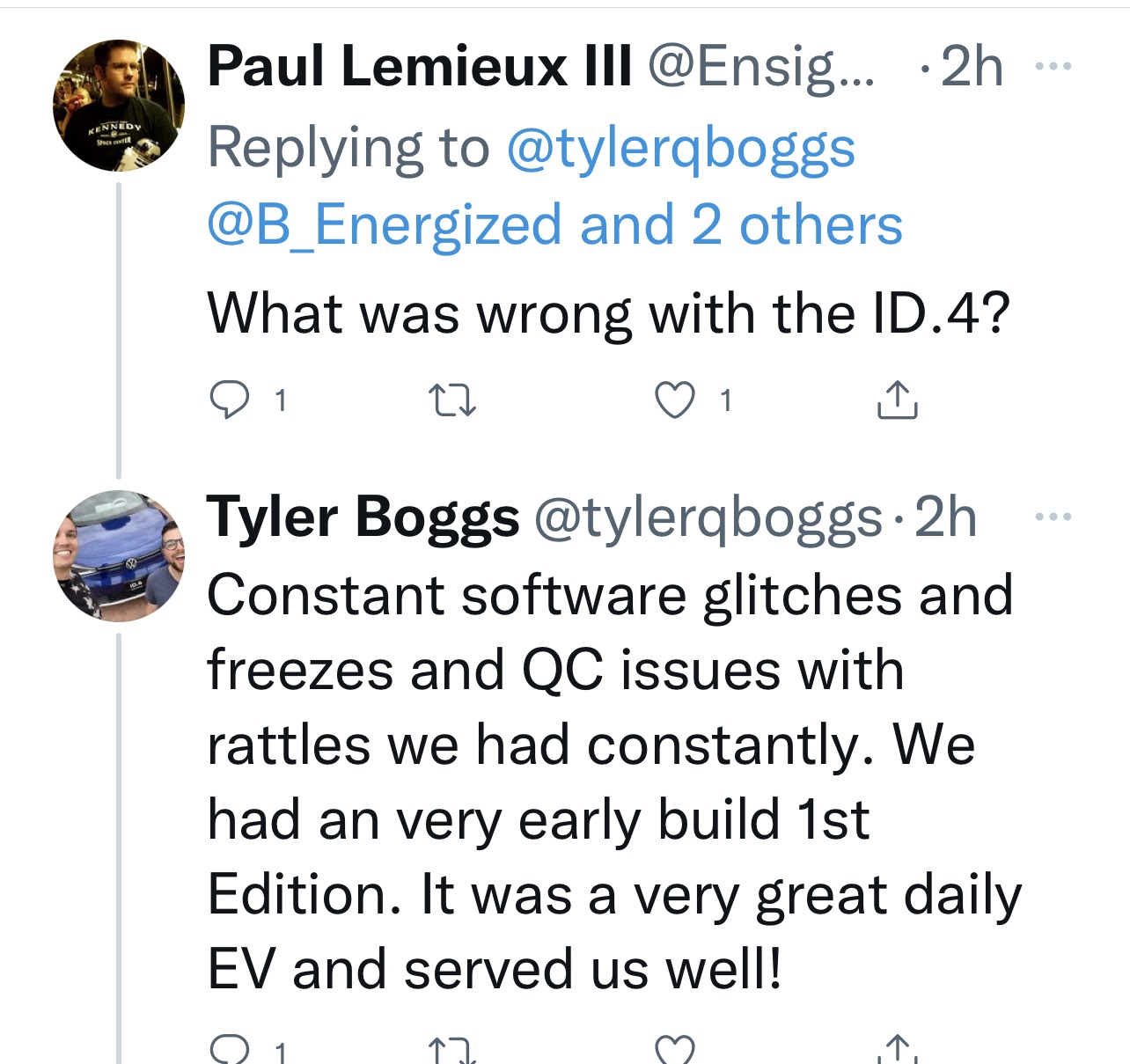Open the @B_Energized mention link

(385, 224)
